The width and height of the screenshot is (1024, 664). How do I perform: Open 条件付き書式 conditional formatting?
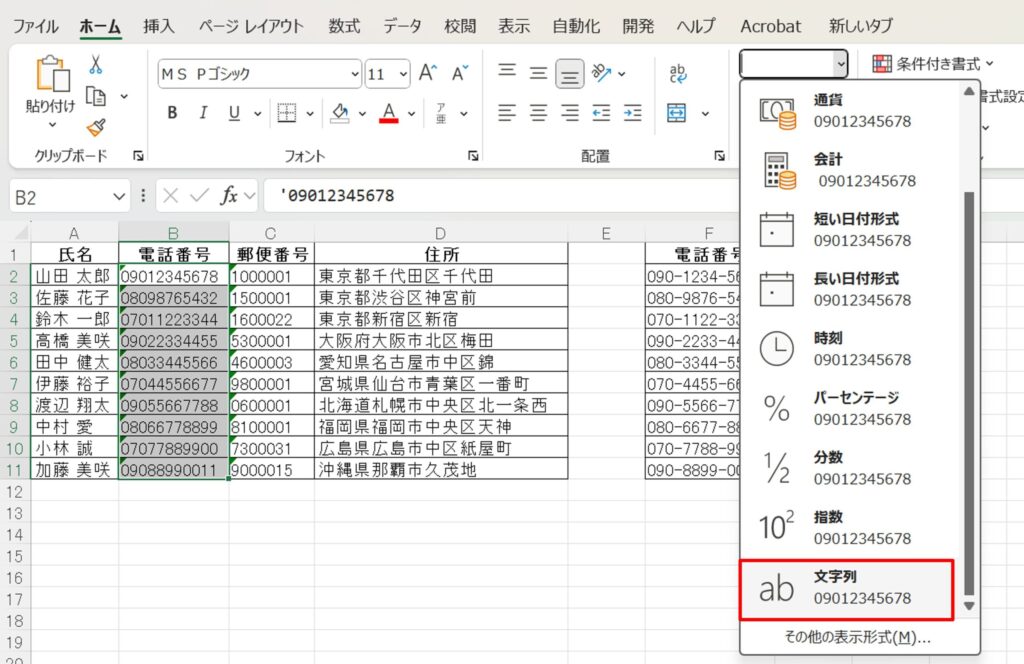coord(933,64)
